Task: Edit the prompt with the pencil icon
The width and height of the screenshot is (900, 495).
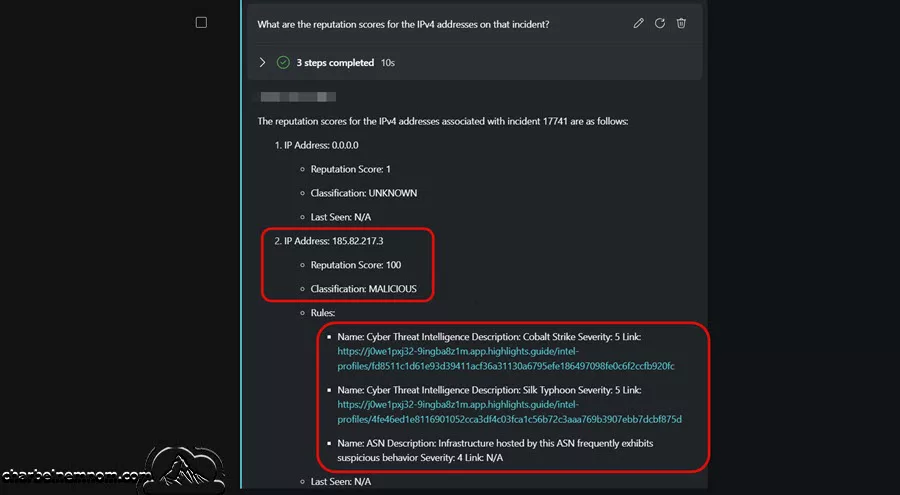Action: 638,24
